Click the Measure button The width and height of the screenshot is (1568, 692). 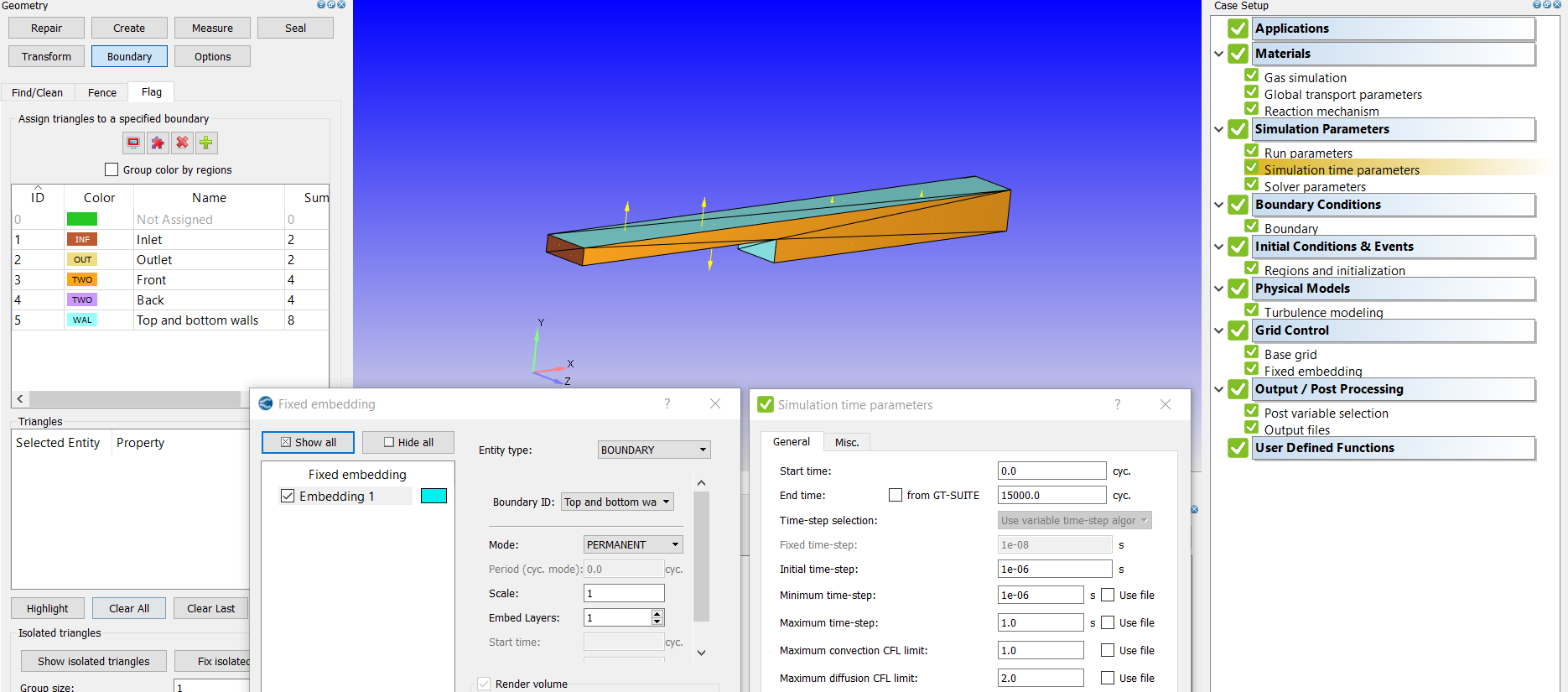[212, 28]
